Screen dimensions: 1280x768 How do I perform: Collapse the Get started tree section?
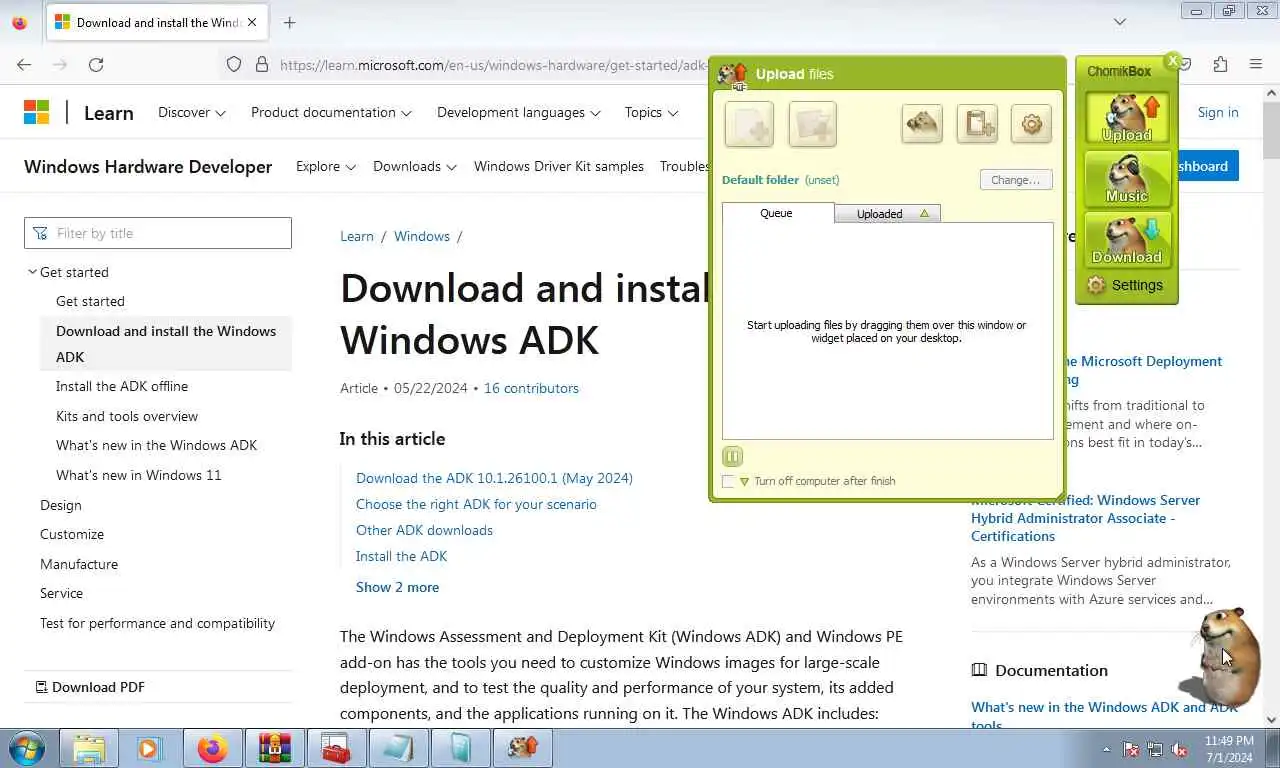32,272
